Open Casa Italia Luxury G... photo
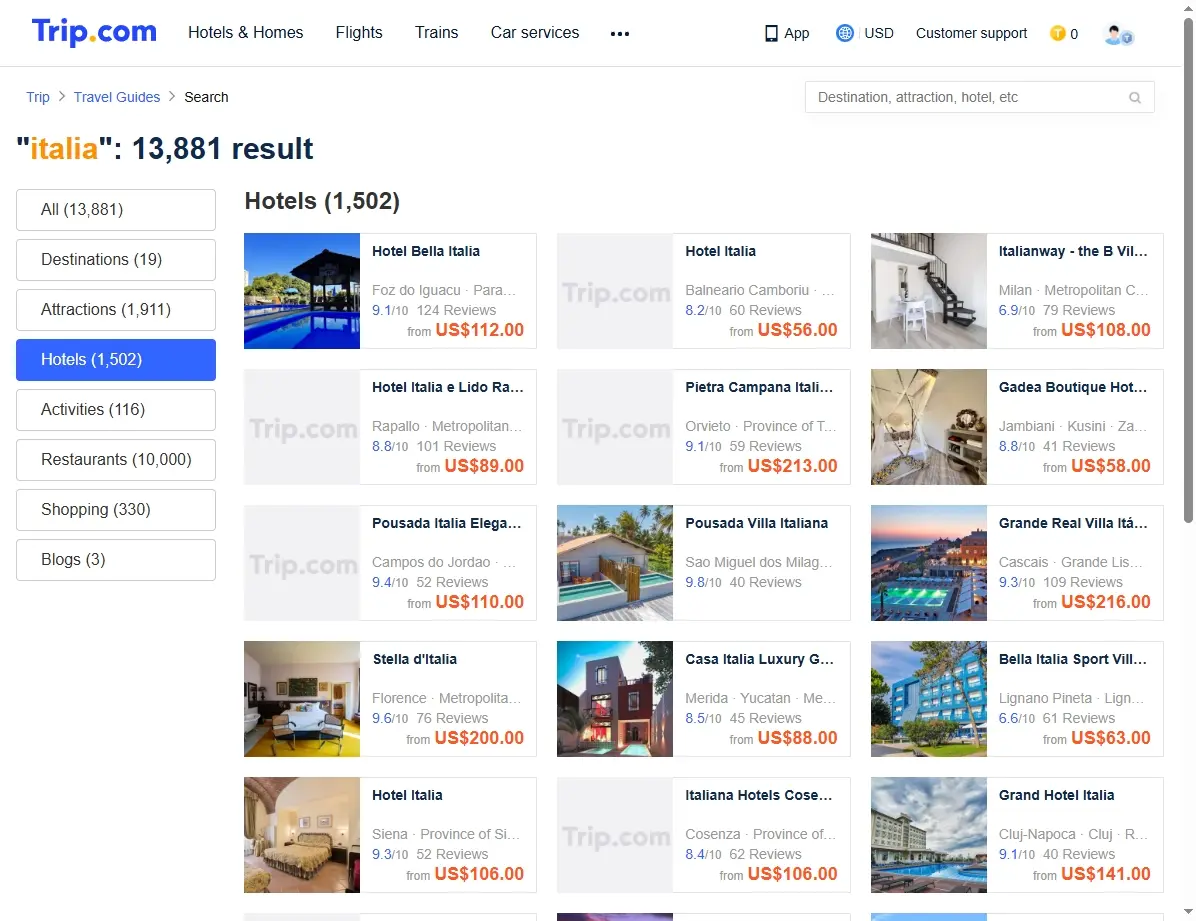The width and height of the screenshot is (1196, 921). 615,699
